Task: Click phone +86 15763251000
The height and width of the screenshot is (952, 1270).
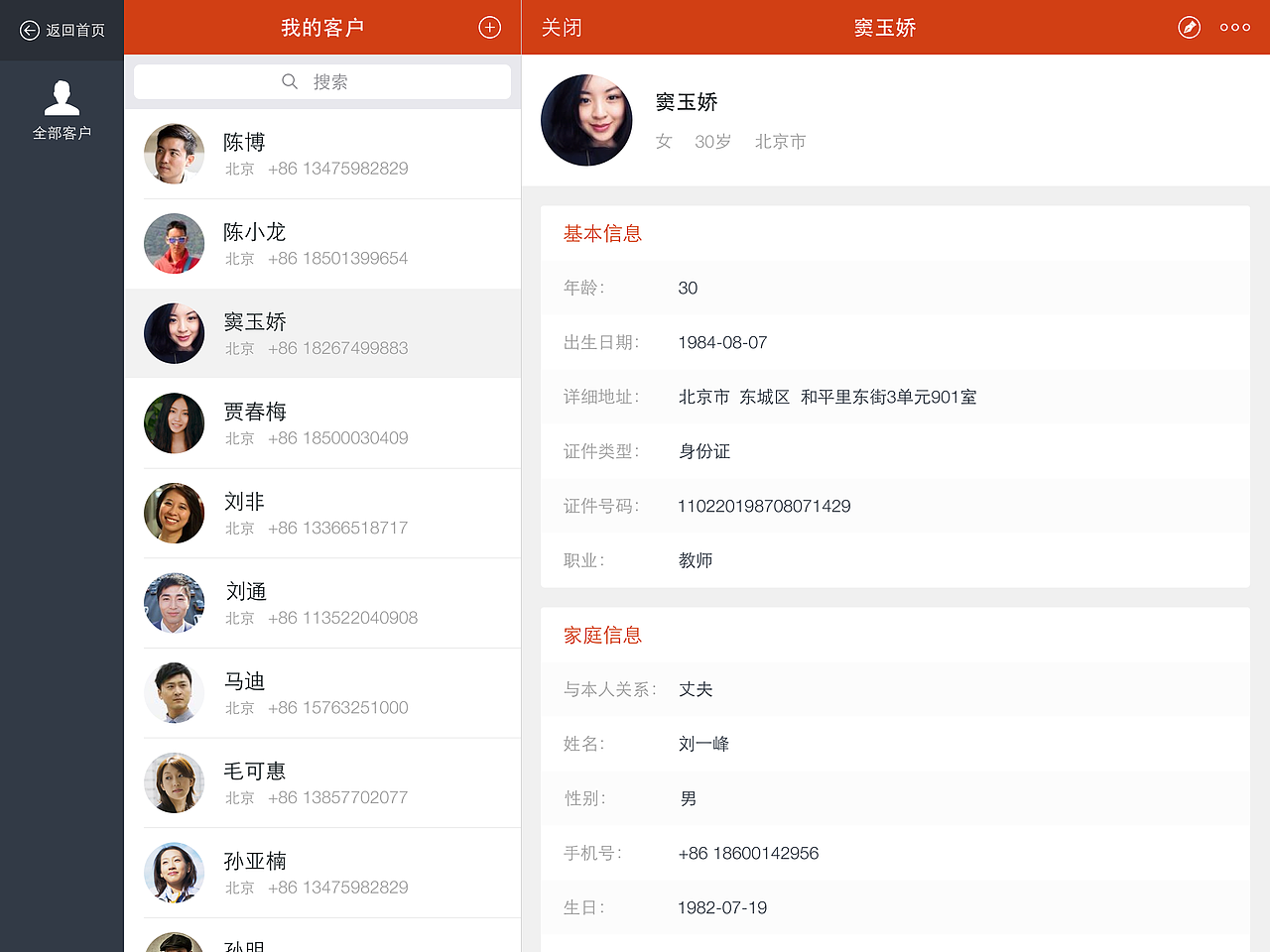Action: [x=337, y=708]
